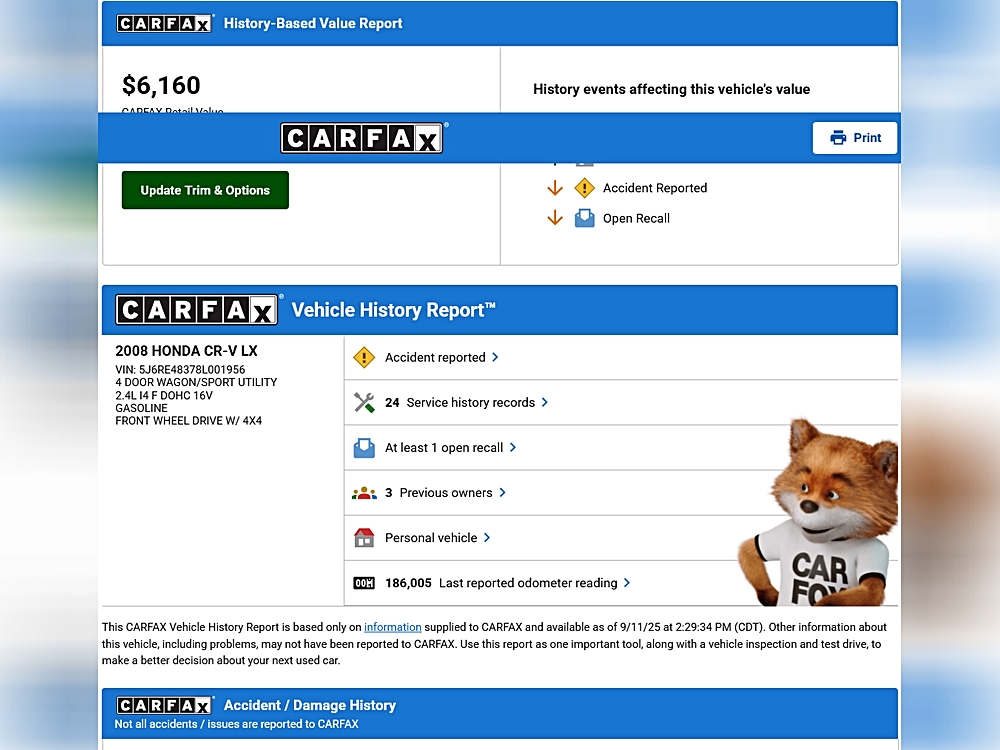This screenshot has width=1000, height=750.
Task: Follow the 'information' hyperlink in disclaimer
Action: (x=392, y=628)
